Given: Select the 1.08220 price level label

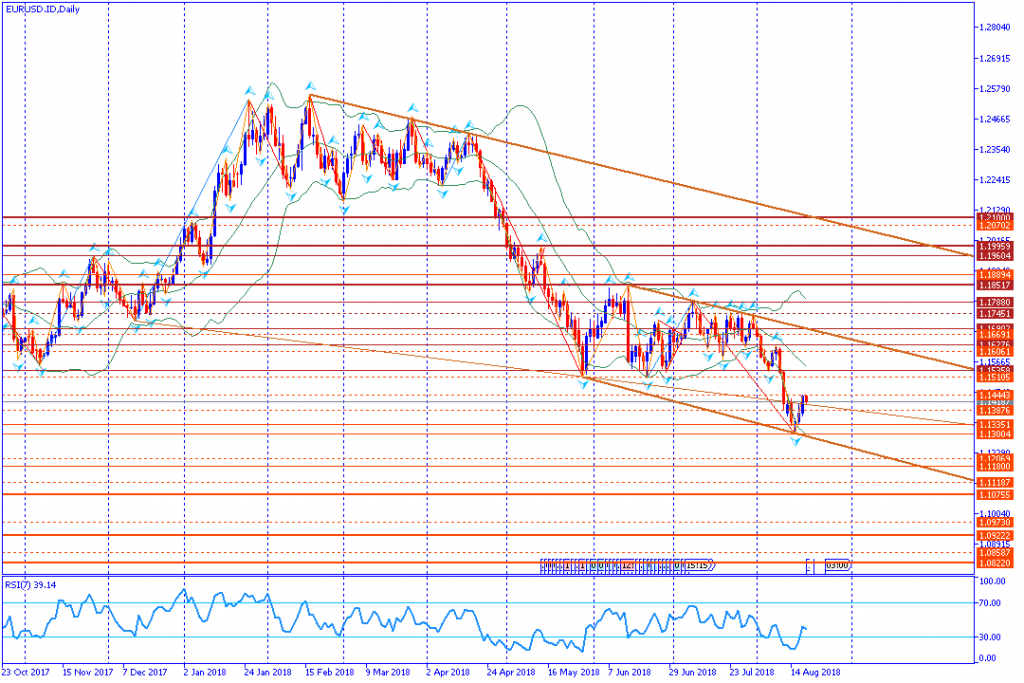Looking at the screenshot, I should (996, 563).
